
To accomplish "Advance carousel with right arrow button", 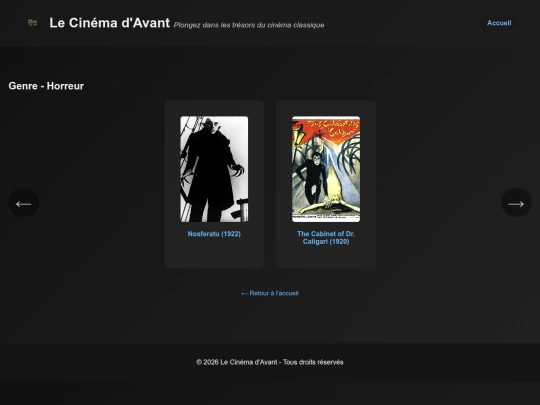I will [516, 203].
